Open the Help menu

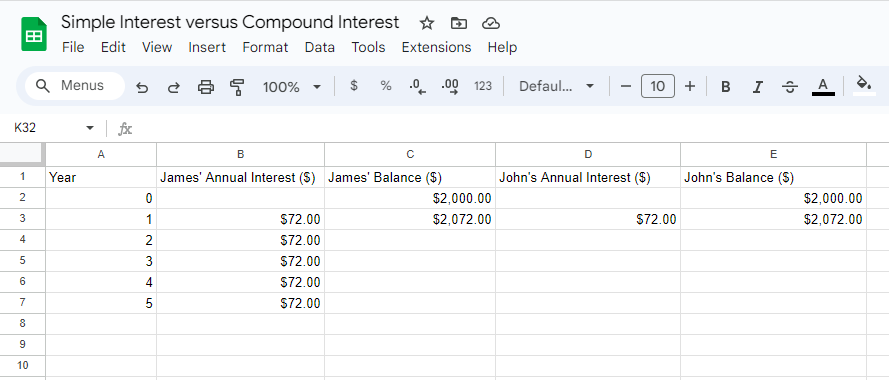point(502,47)
